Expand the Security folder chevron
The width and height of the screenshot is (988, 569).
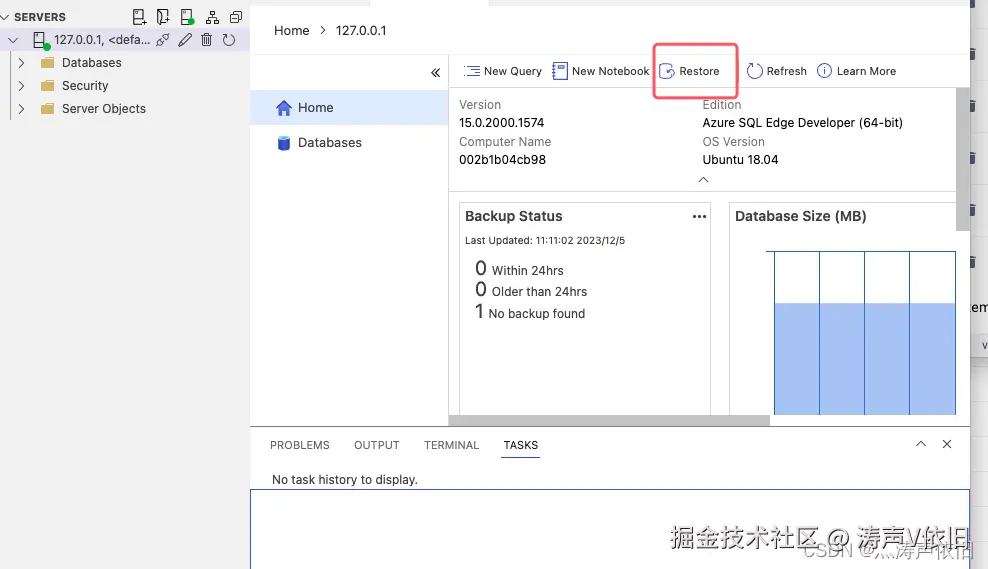point(21,86)
